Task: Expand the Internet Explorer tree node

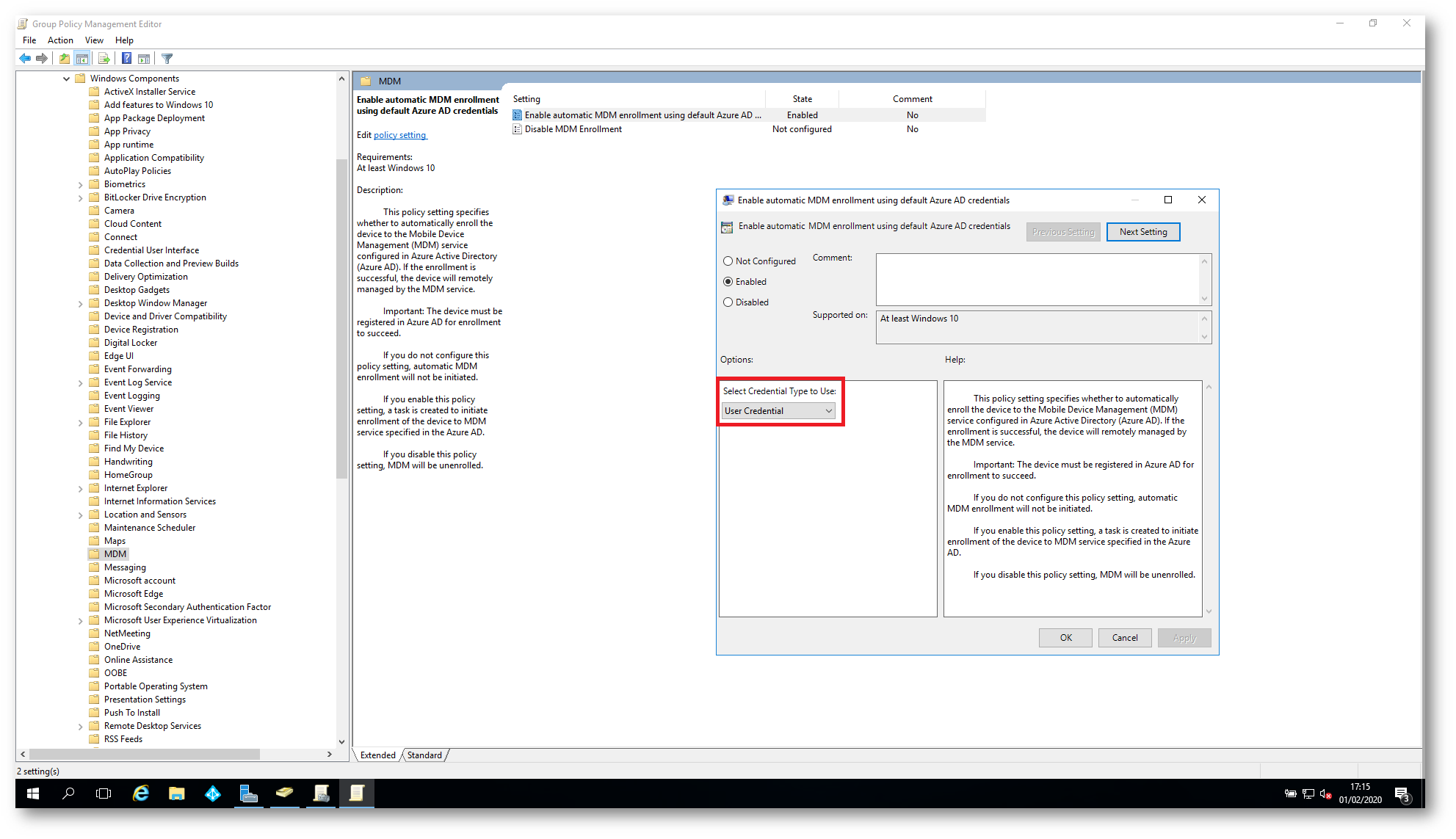Action: (80, 489)
